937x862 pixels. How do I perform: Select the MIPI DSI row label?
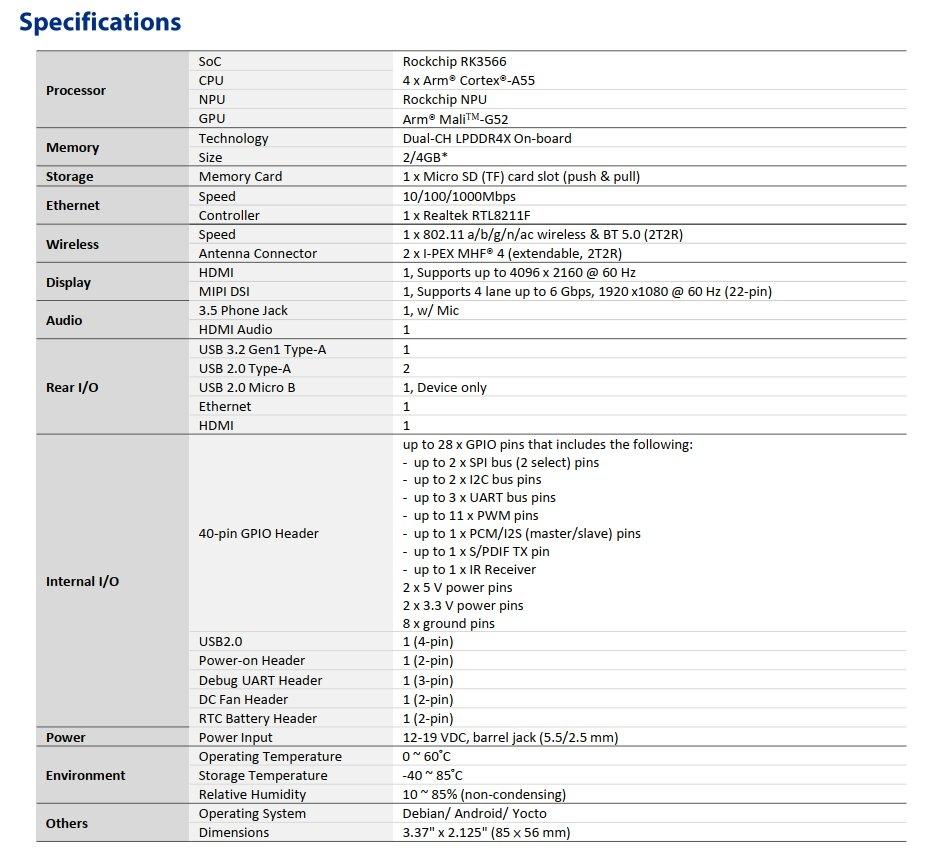point(226,292)
